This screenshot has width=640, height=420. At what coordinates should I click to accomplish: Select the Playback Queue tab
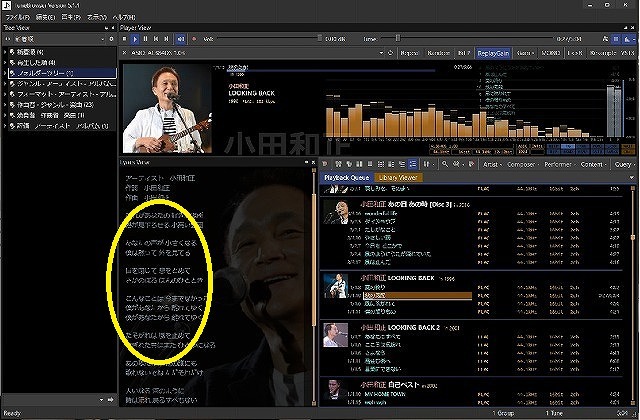(x=348, y=177)
